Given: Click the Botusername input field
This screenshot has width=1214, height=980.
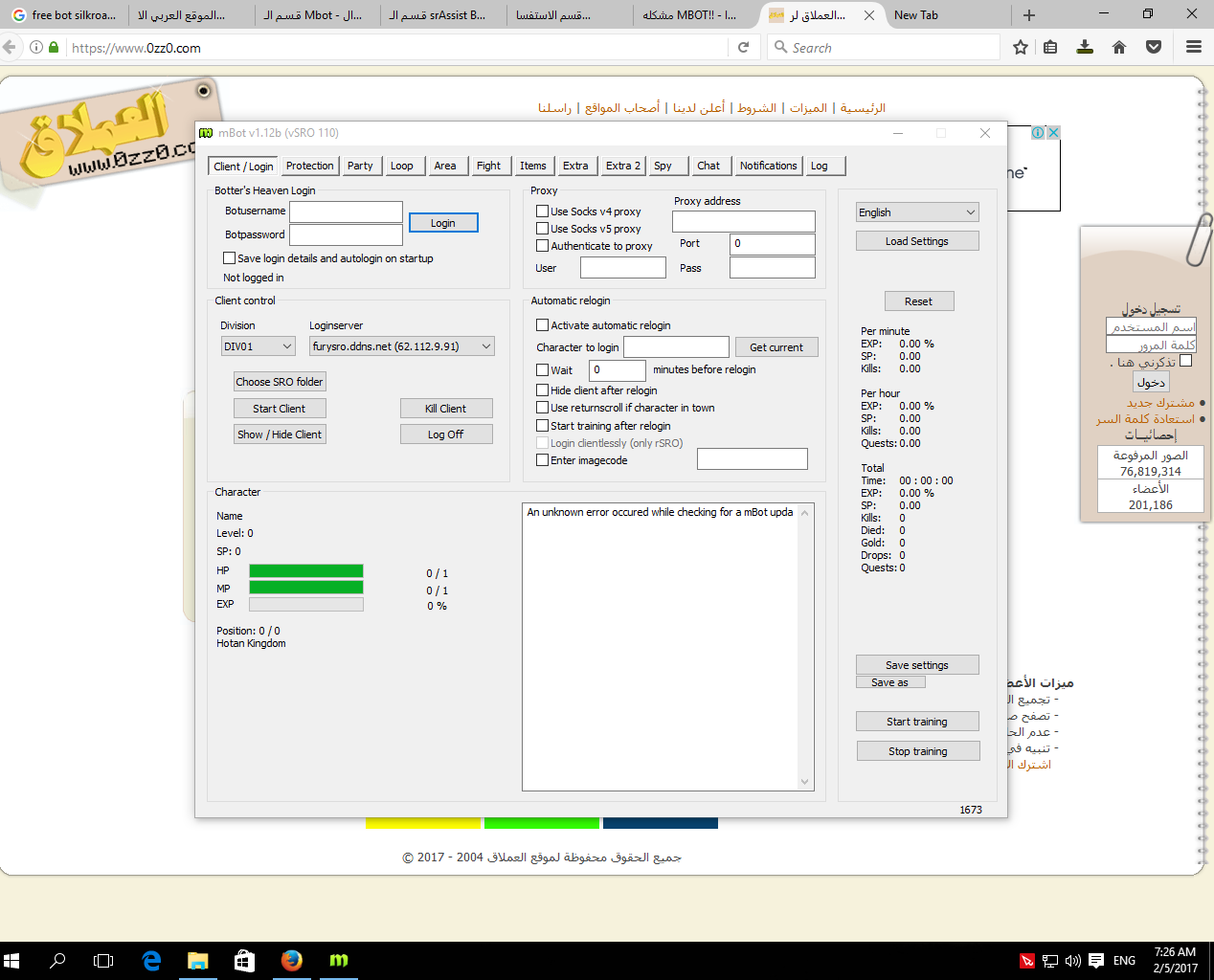Looking at the screenshot, I should coord(346,212).
